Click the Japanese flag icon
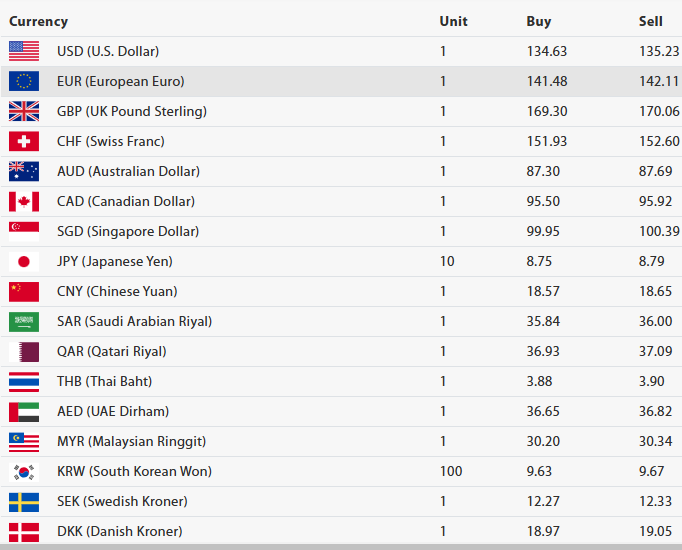Screen dimensions: 682x550 coord(24,261)
